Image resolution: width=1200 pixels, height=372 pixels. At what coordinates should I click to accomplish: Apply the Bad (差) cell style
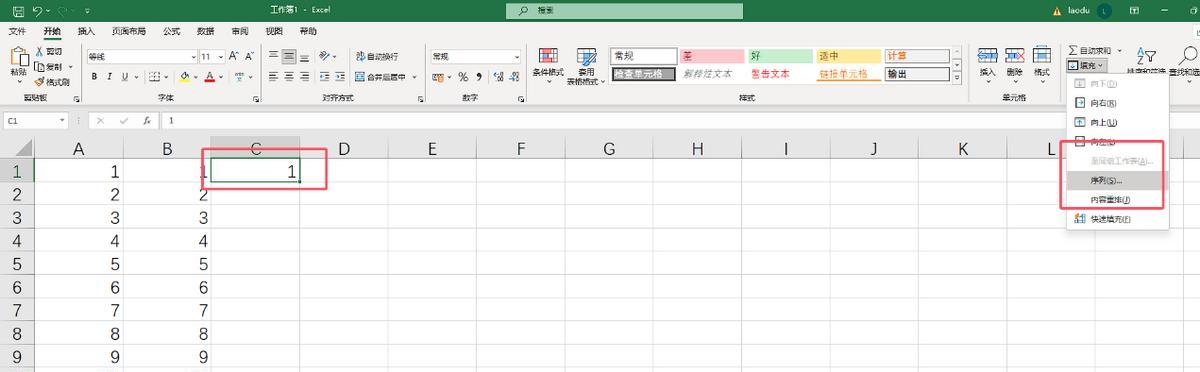pyautogui.click(x=712, y=56)
